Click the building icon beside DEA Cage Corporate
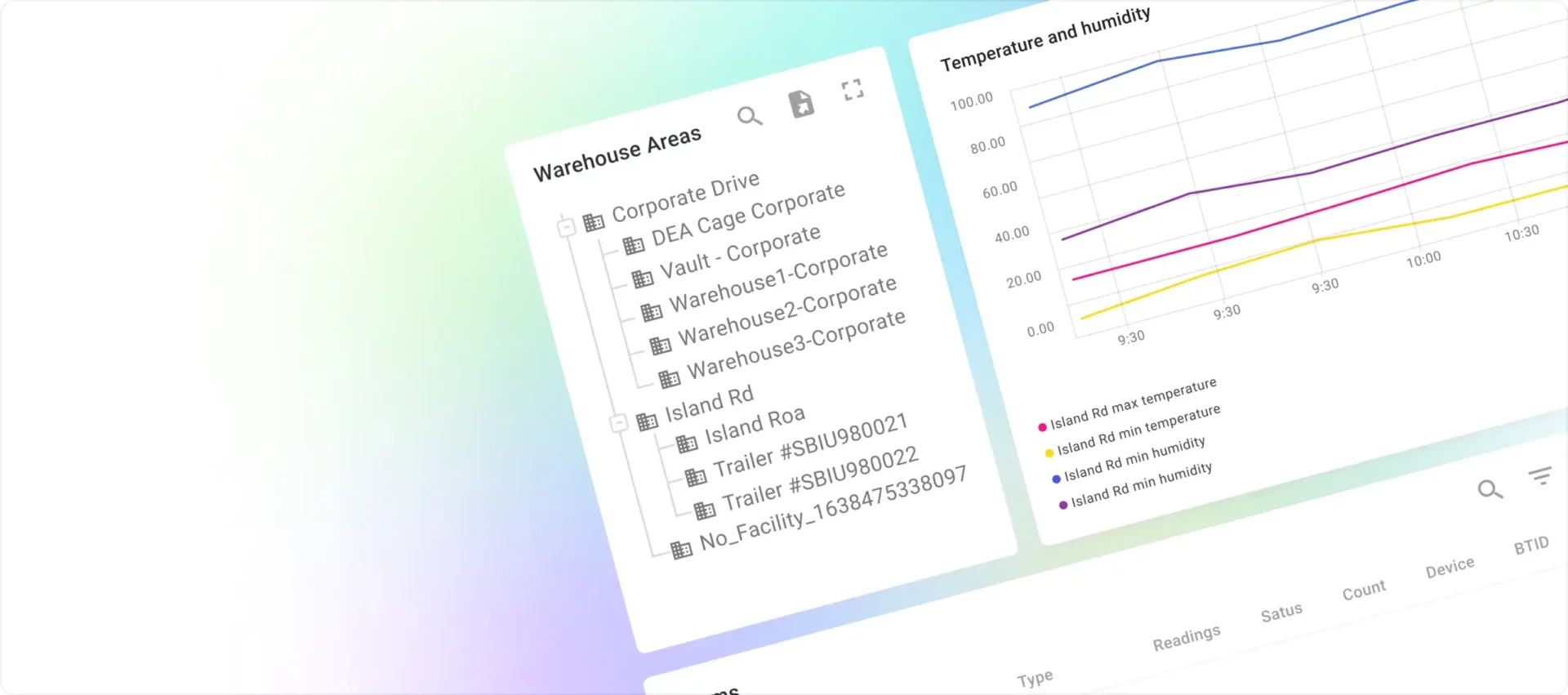The image size is (1568, 695). tap(634, 245)
